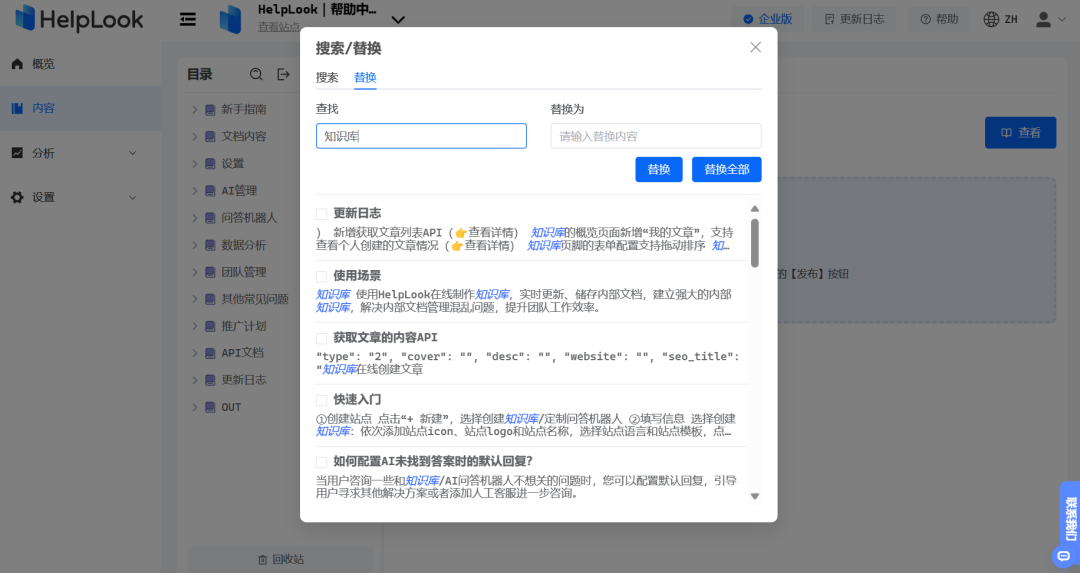Image resolution: width=1080 pixels, height=573 pixels.
Task: Click API文档 folder icon
Action: 210,353
